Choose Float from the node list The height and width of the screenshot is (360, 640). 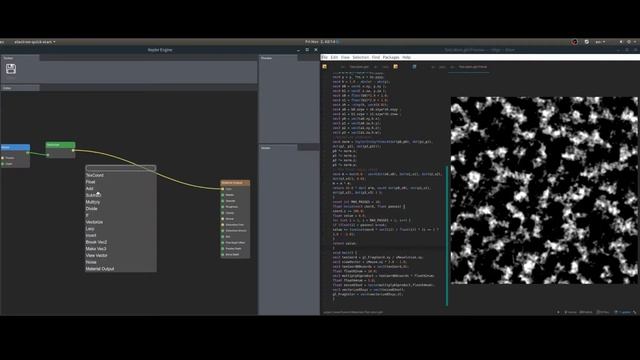[x=90, y=182]
